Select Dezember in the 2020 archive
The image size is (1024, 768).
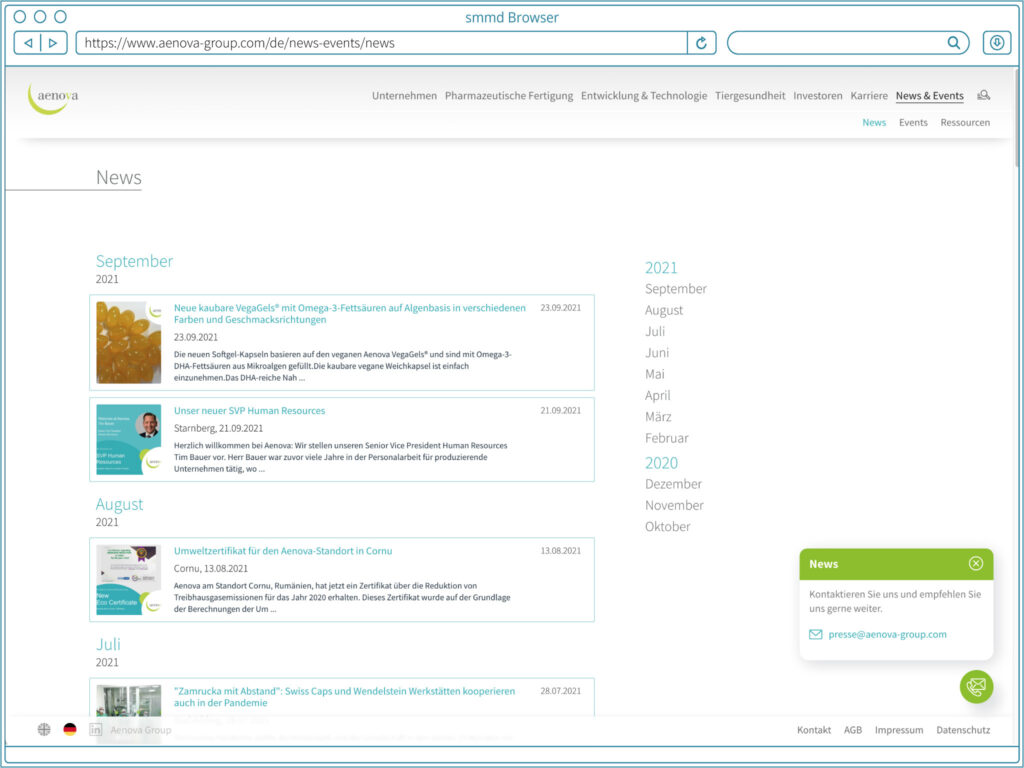click(673, 484)
